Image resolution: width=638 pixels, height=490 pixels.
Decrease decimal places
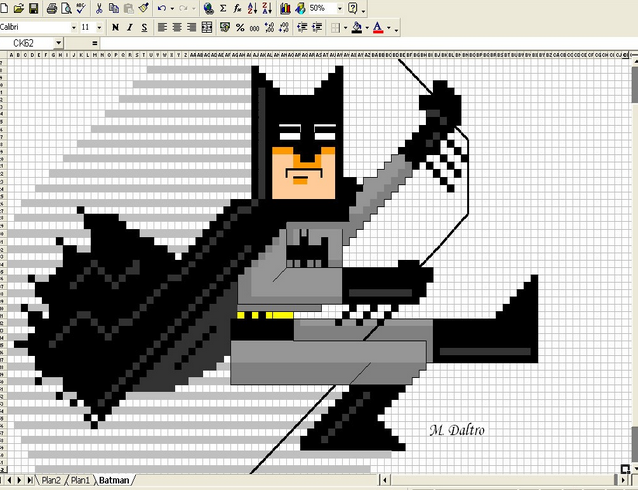pos(284,27)
